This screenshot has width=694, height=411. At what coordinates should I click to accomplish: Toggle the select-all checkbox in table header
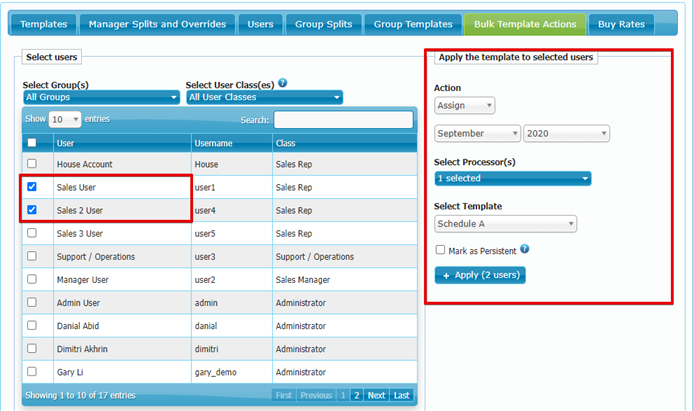[32, 143]
